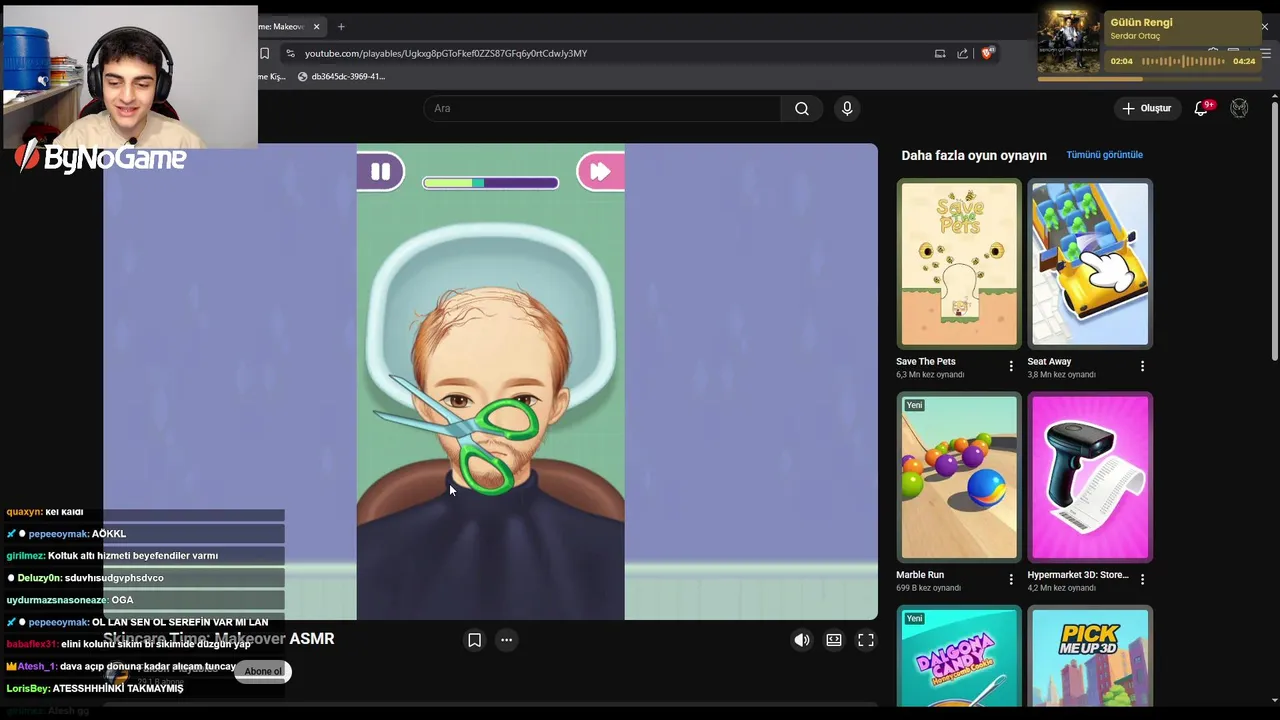Mute the game using the speaker icon

[802, 640]
